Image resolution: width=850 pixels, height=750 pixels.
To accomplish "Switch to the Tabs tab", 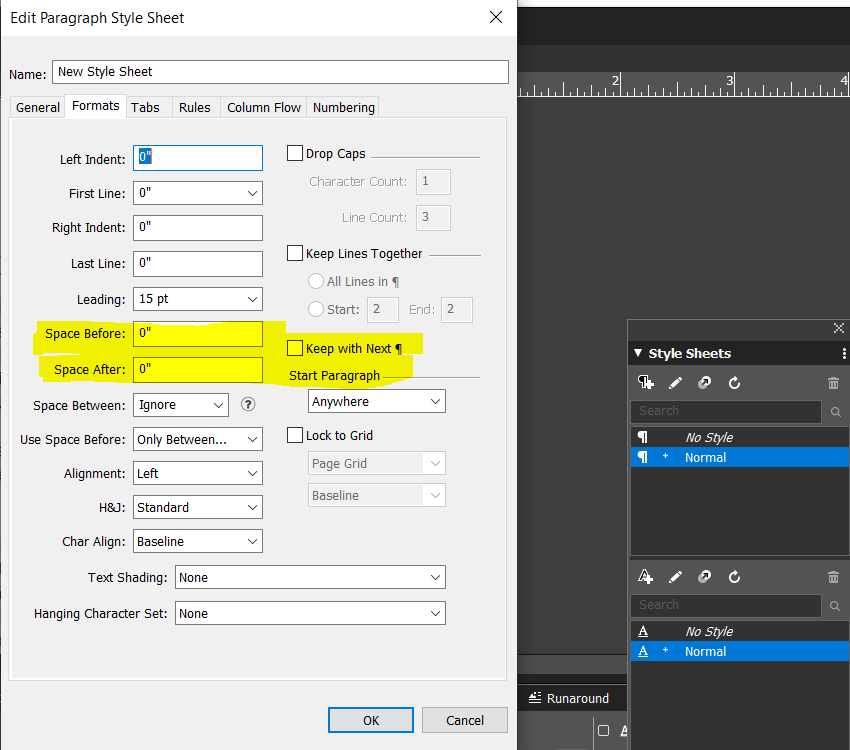I will pos(145,107).
